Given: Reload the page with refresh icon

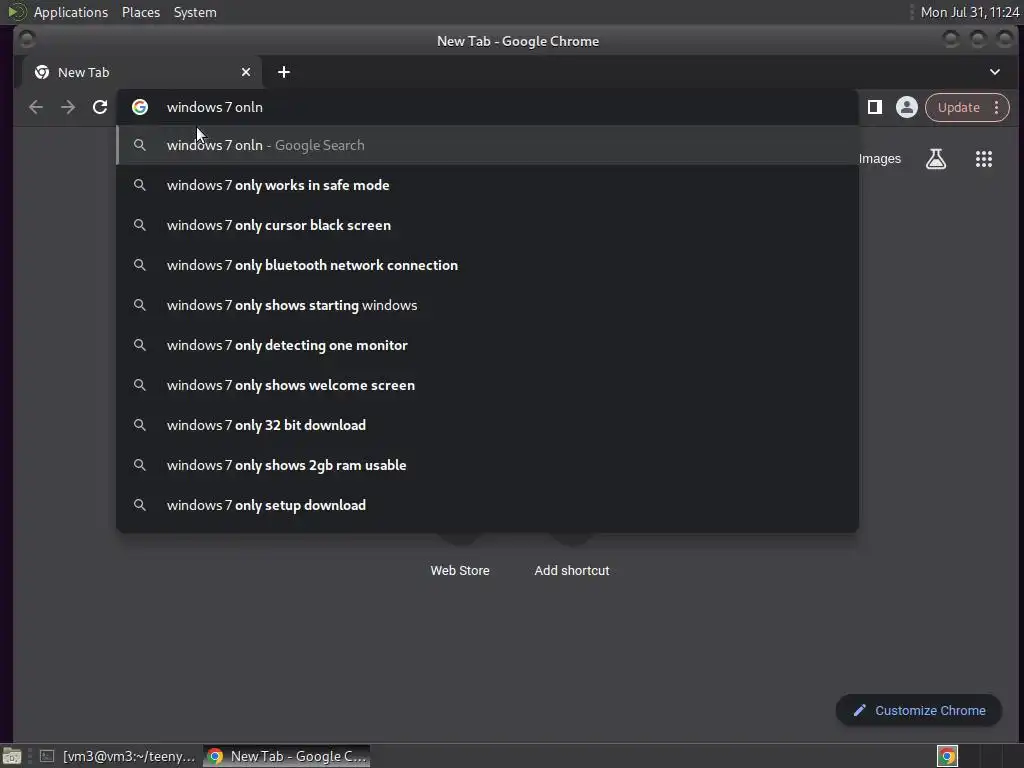Looking at the screenshot, I should 100,107.
